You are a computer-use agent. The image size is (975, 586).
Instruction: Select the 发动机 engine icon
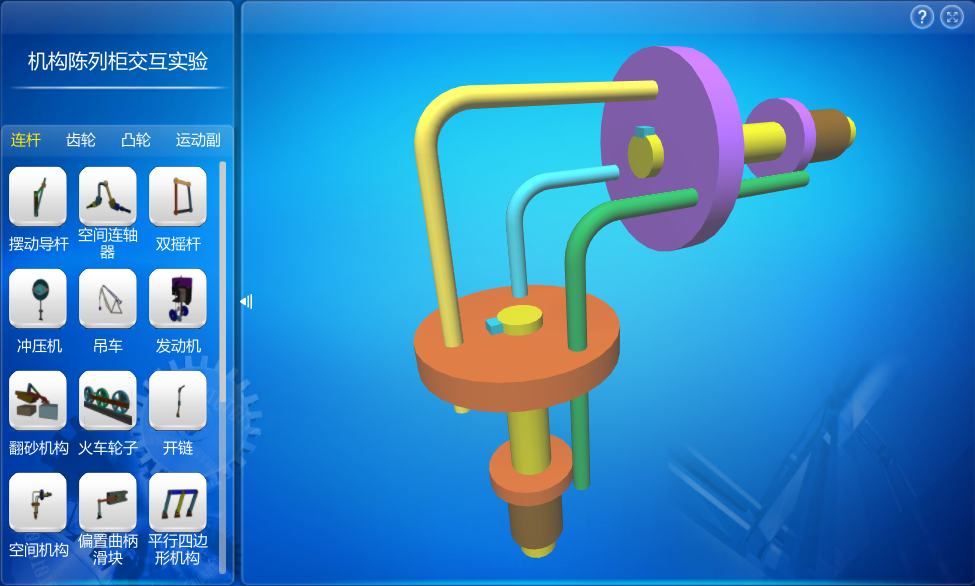[x=178, y=298]
